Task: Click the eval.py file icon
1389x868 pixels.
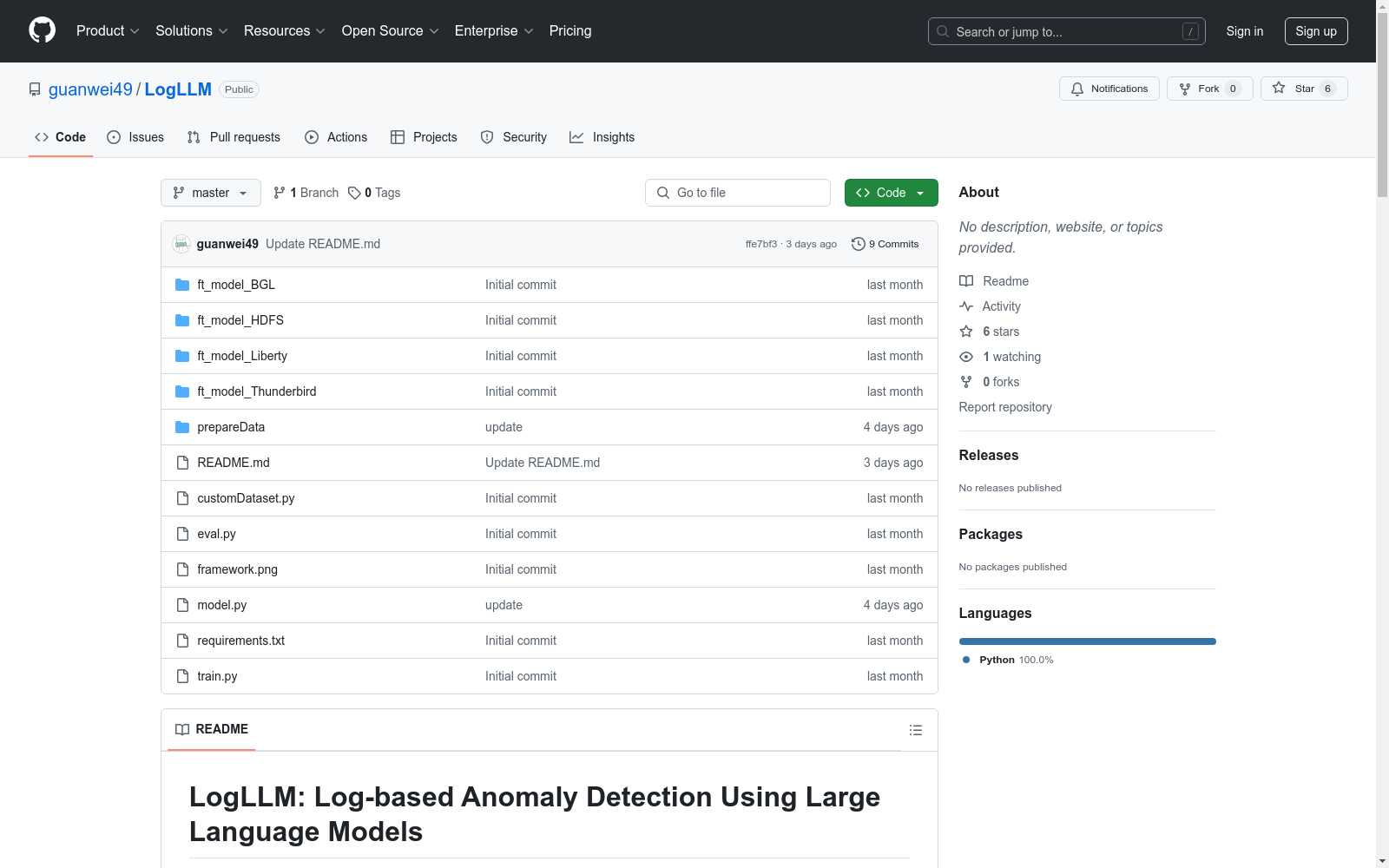Action: 182,534
